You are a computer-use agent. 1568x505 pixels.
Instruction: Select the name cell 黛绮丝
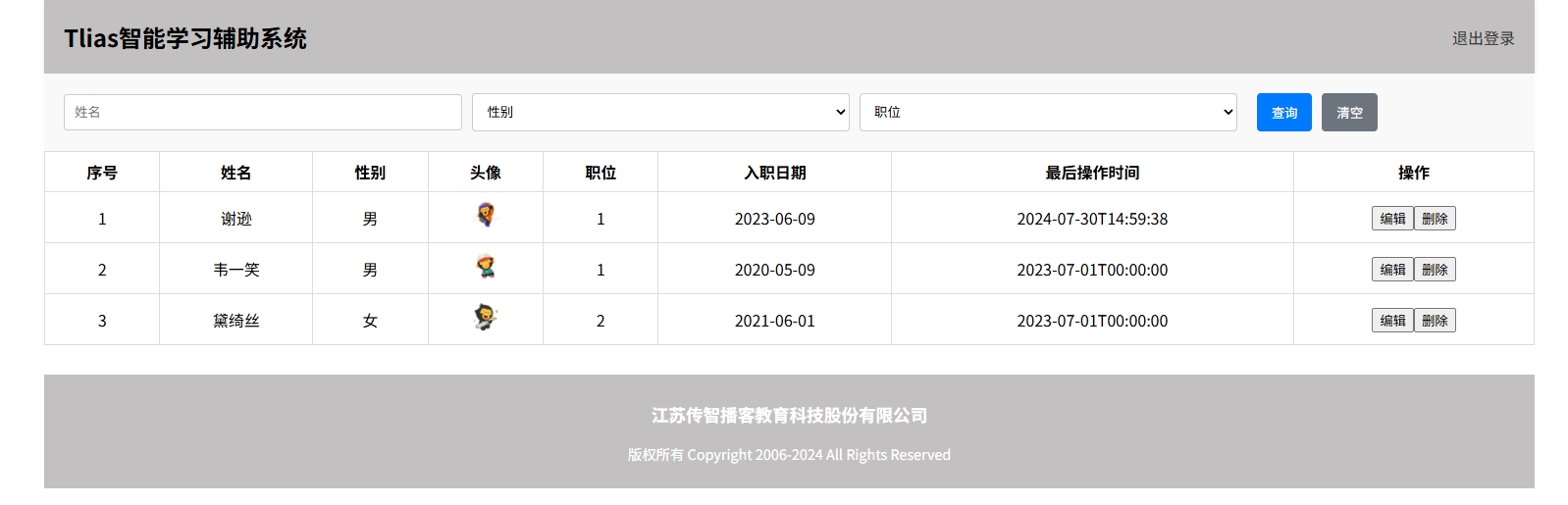point(236,321)
